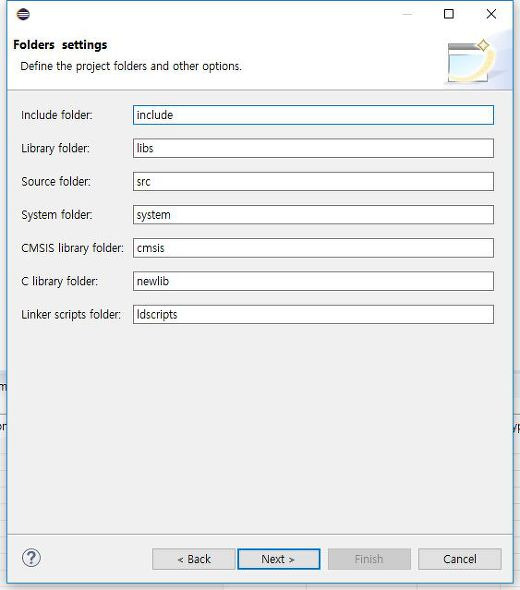Click the 'Include folder:' label

pyautogui.click(x=57, y=115)
